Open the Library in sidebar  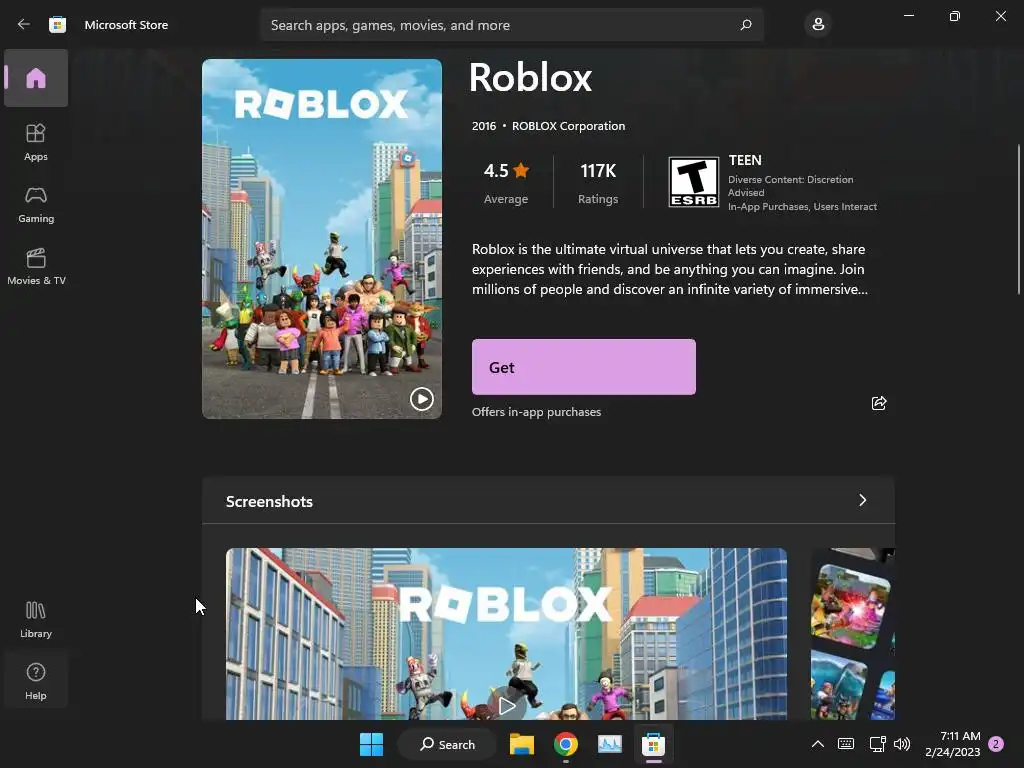(x=36, y=619)
